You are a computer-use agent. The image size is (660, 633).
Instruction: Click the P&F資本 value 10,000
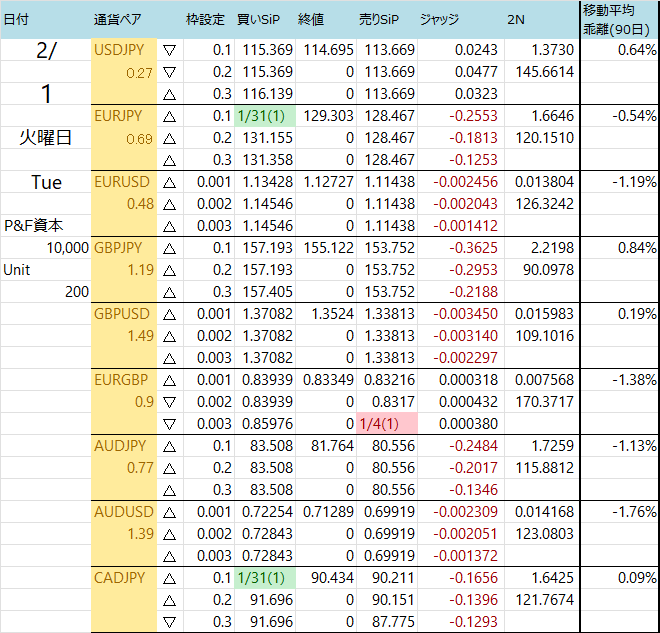coord(67,248)
